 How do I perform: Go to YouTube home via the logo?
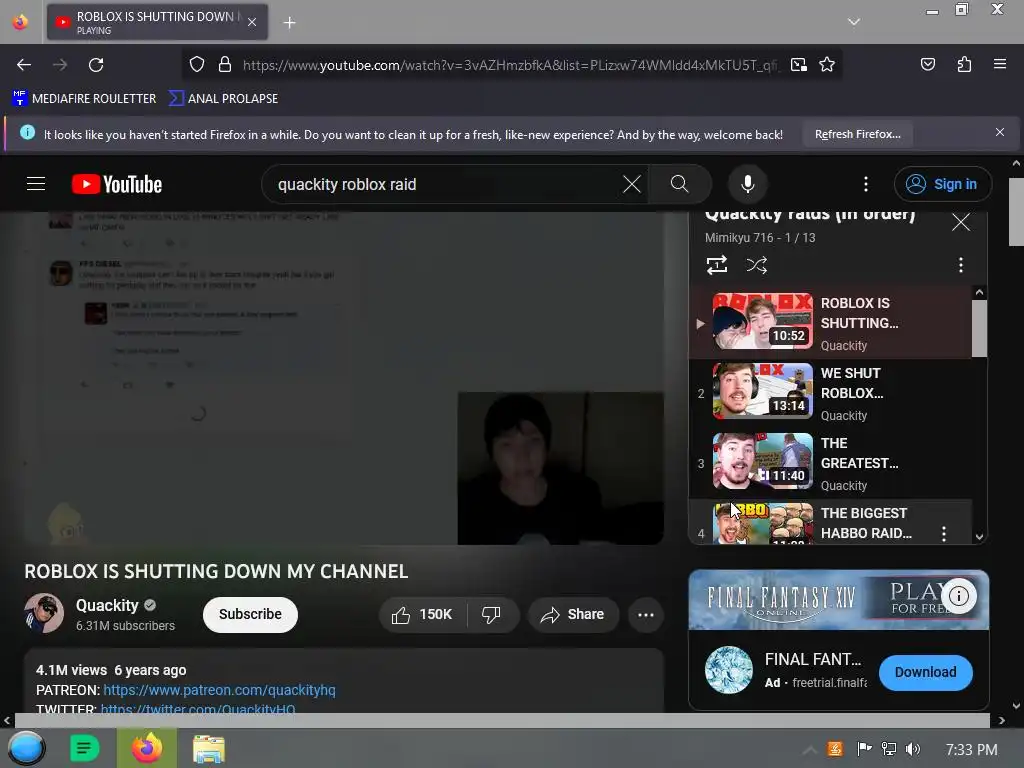click(x=117, y=184)
